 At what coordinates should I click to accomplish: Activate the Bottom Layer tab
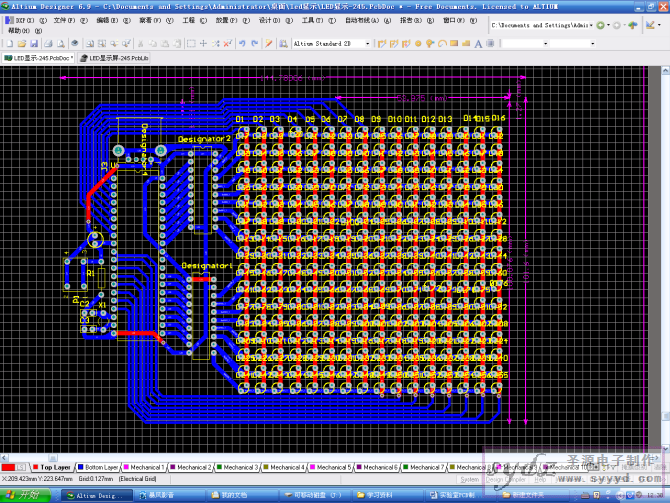point(98,468)
